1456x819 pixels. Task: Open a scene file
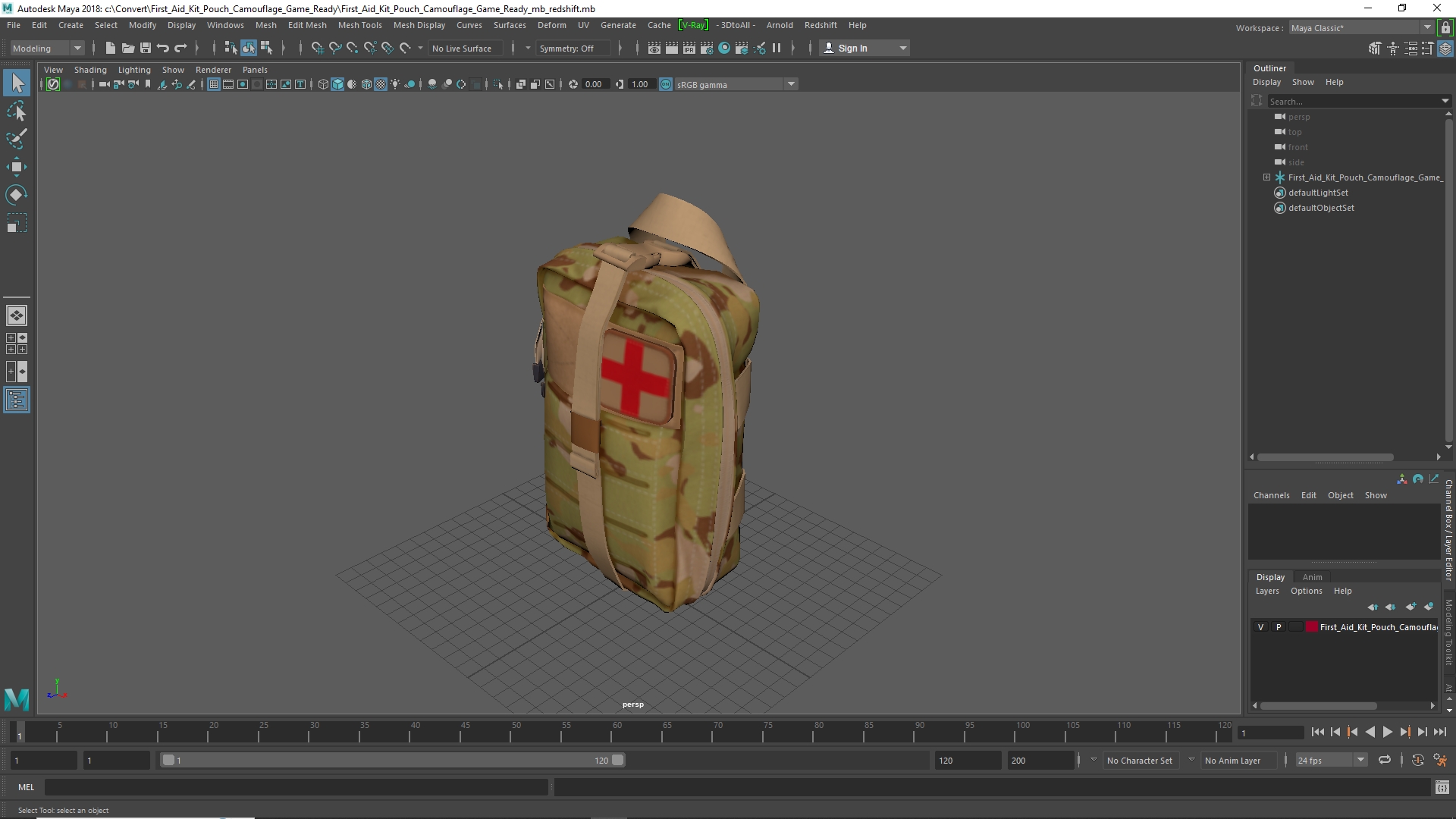point(128,48)
